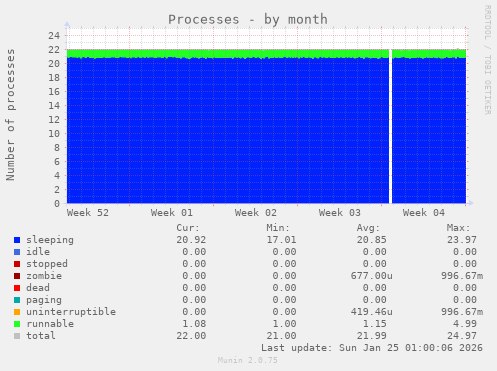
Task: Click the 'Processes - by month' title
Action: click(248, 20)
